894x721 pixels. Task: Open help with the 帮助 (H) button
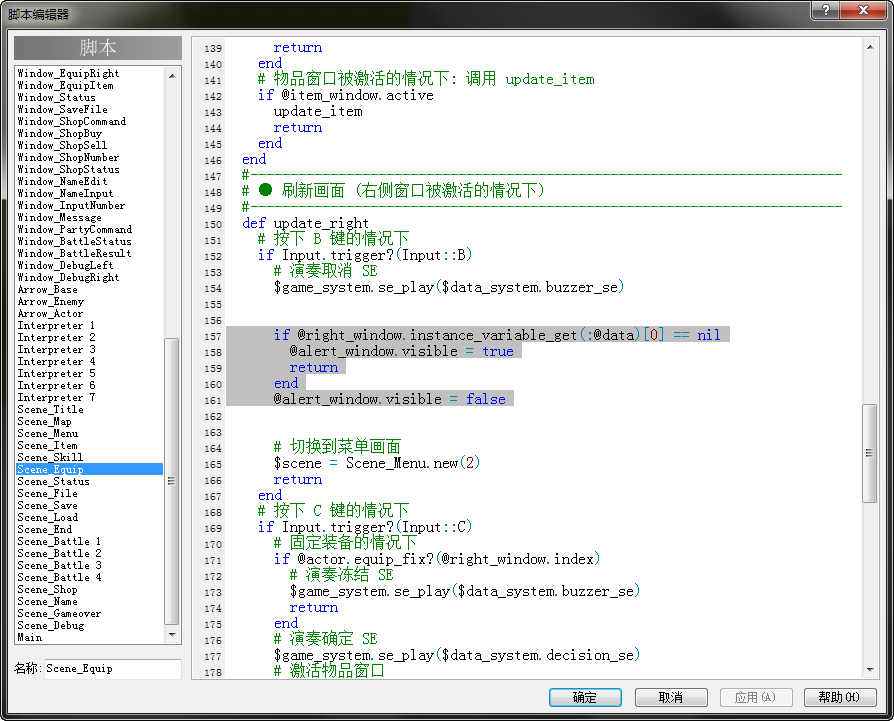click(840, 697)
